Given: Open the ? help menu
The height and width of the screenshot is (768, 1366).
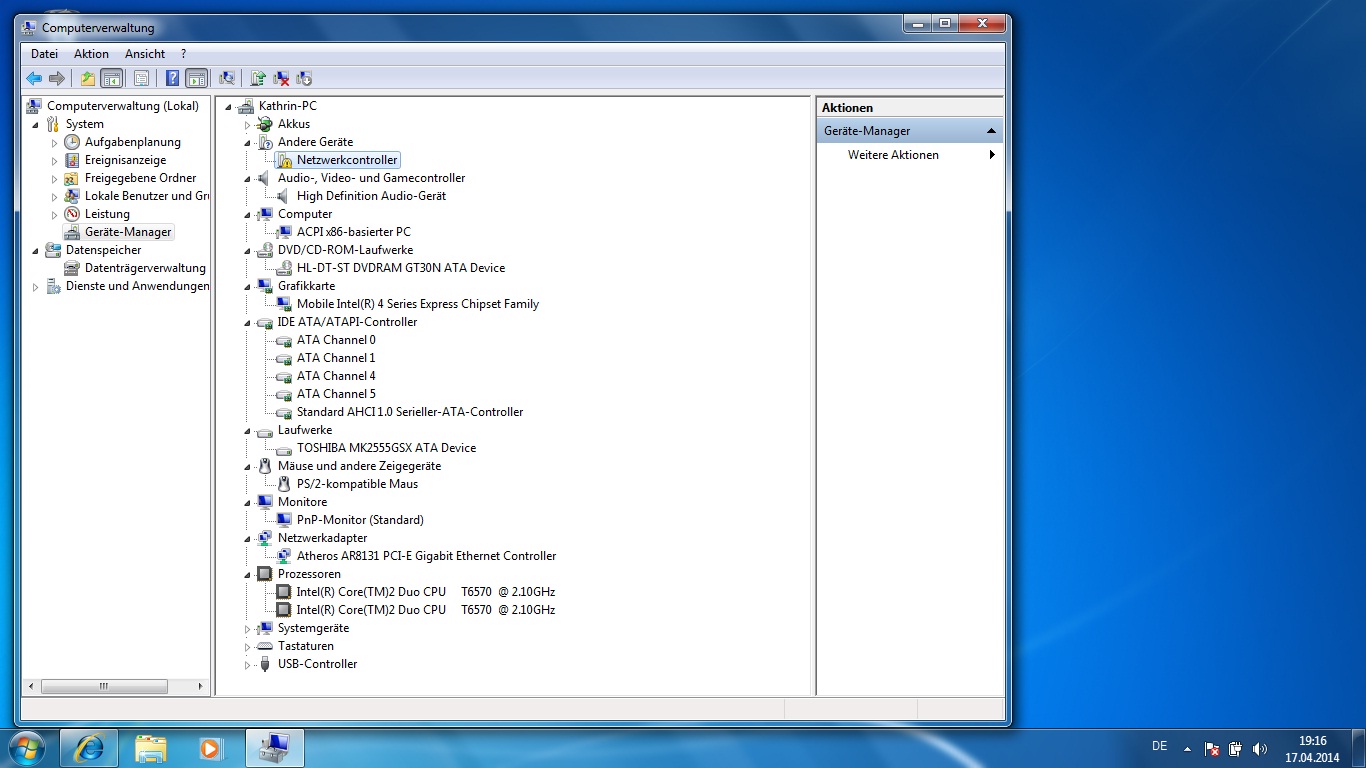Looking at the screenshot, I should (183, 54).
